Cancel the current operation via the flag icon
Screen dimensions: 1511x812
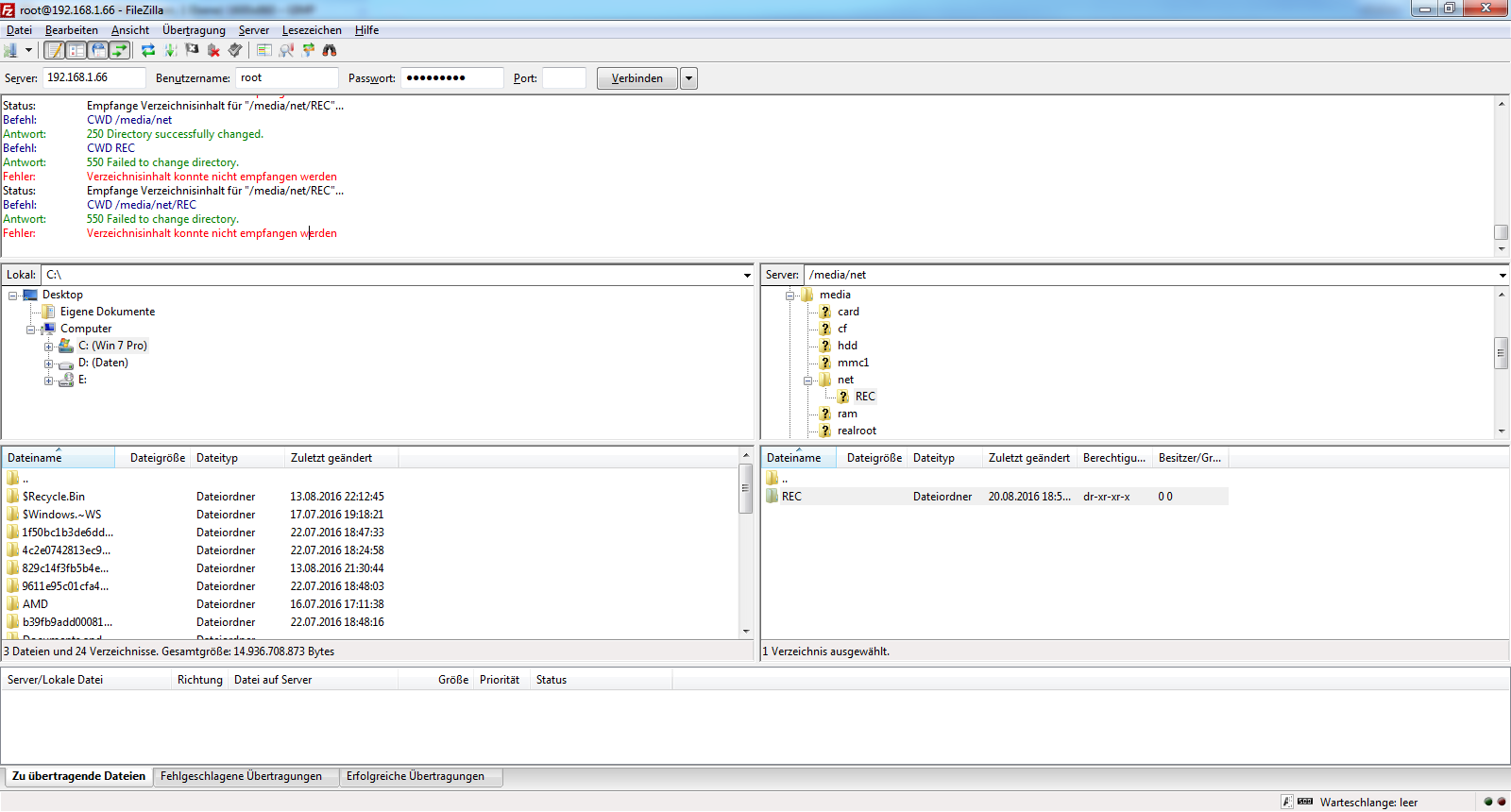click(x=193, y=51)
